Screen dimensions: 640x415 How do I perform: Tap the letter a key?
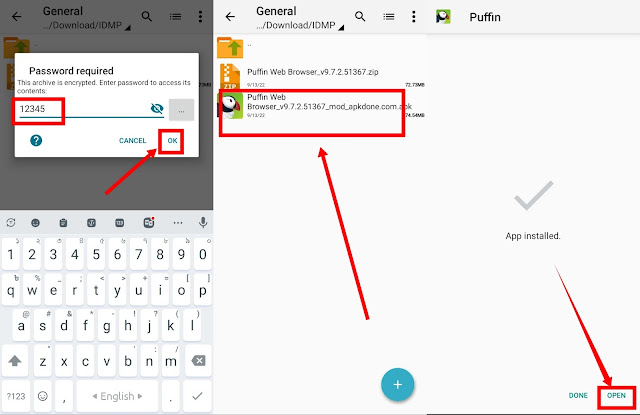(21, 326)
